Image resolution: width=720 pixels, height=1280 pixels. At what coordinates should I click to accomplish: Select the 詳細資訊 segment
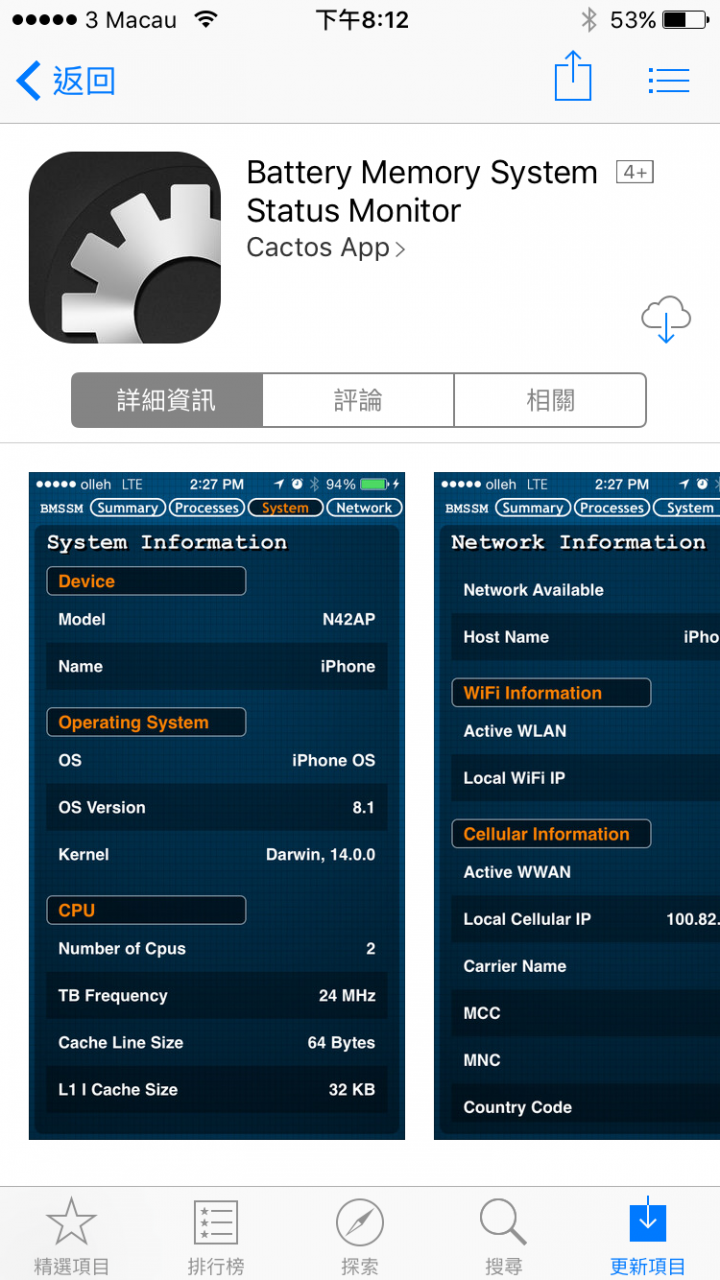167,400
